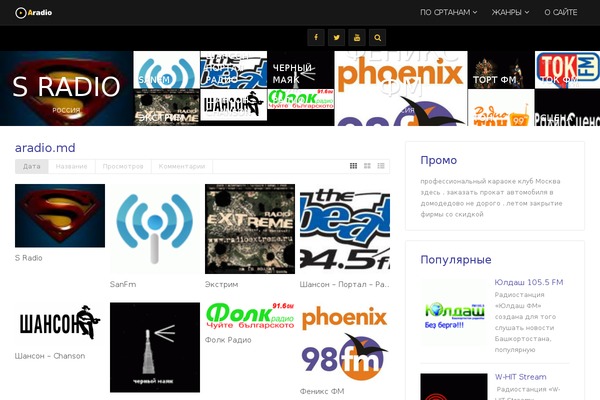This screenshot has width=600, height=400.
Task: Click the Aradio logo
Action: click(x=34, y=13)
